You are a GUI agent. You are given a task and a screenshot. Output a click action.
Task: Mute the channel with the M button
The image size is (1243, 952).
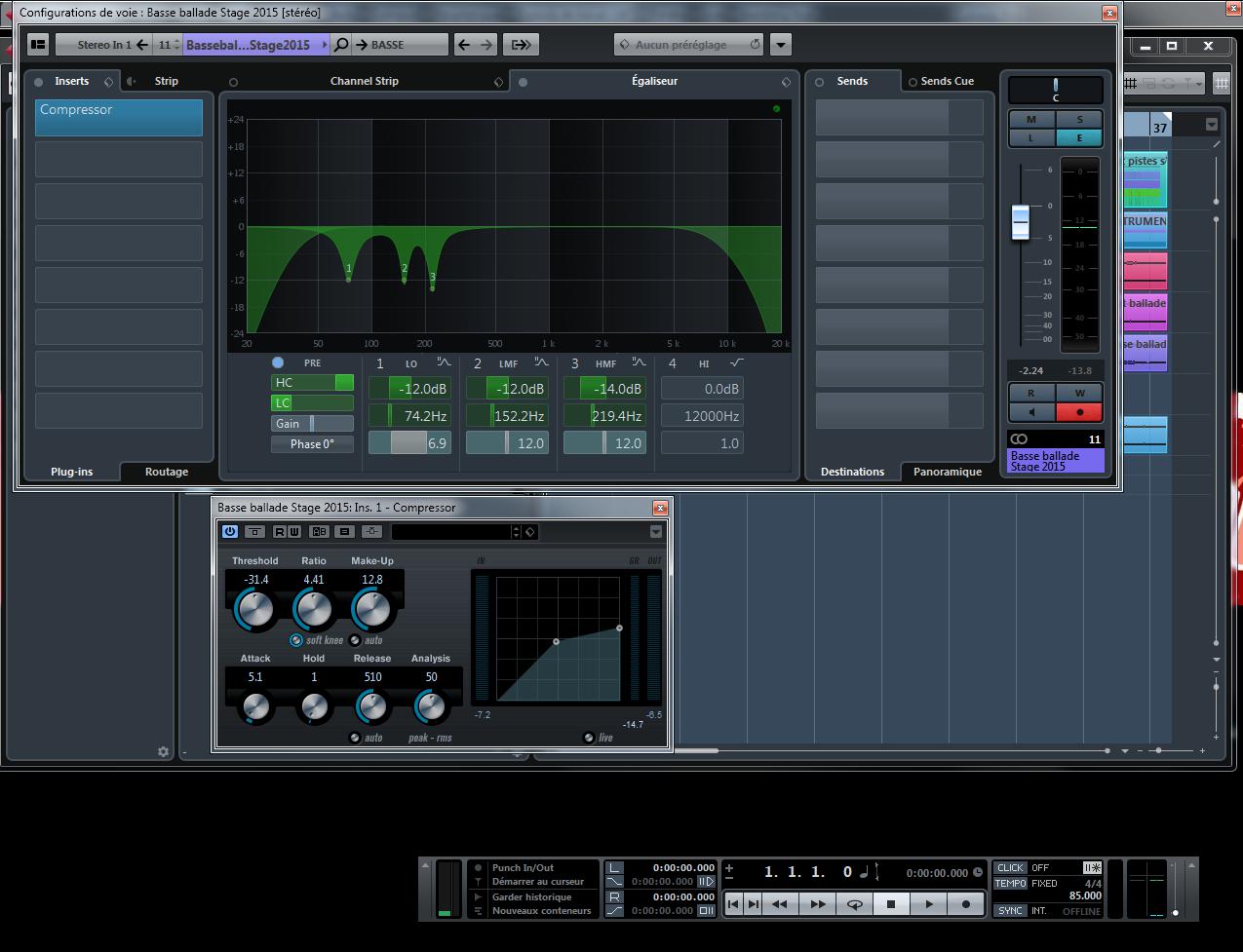pyautogui.click(x=1031, y=120)
